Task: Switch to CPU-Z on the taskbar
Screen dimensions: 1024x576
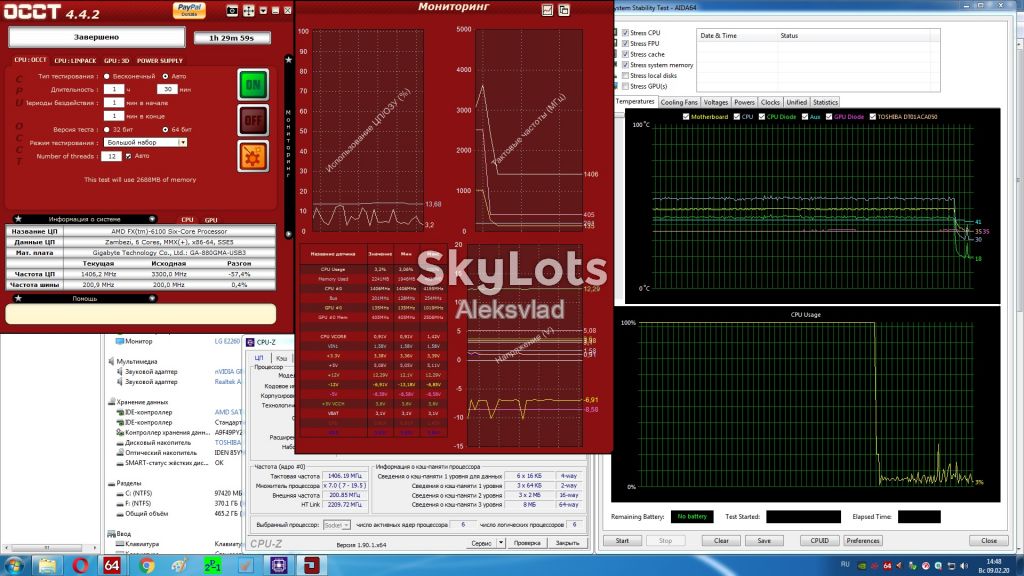Action: coord(279,565)
